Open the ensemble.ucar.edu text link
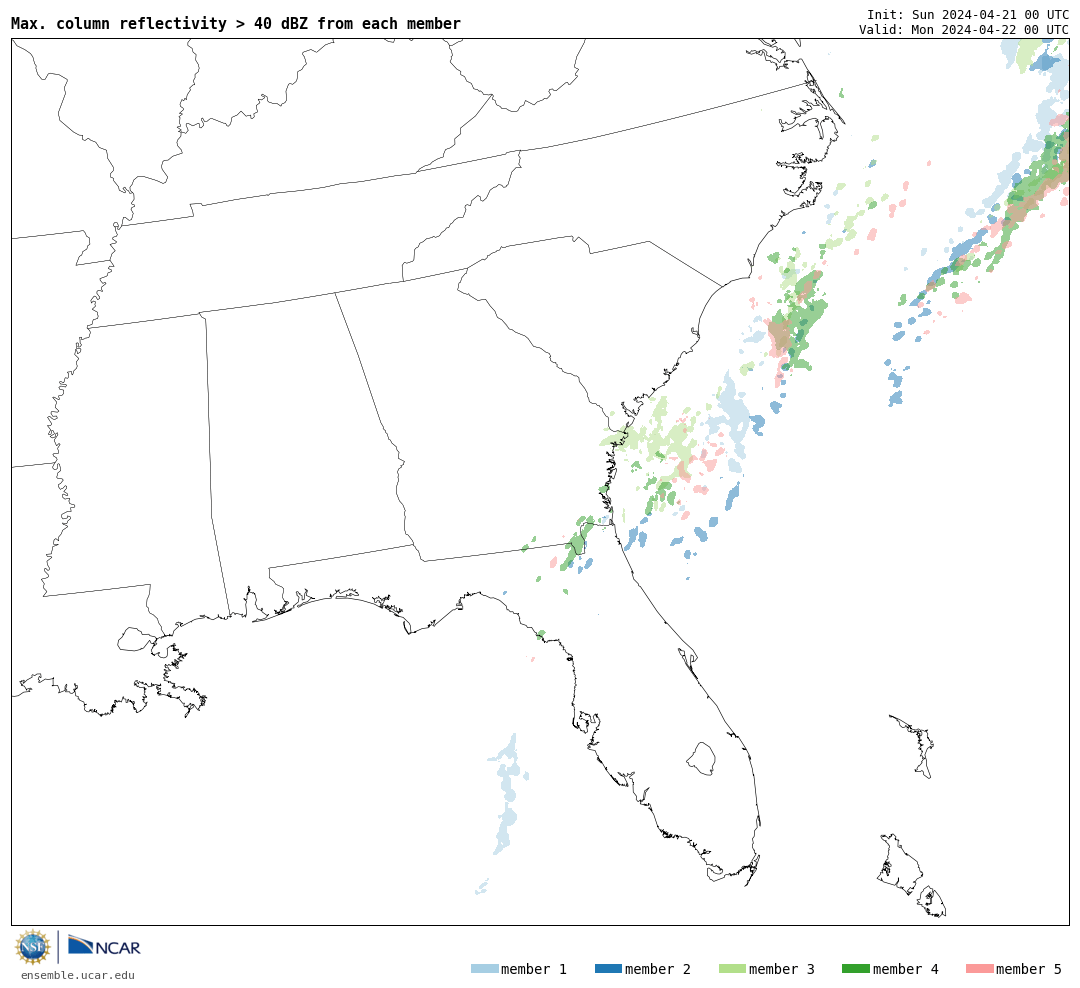This screenshot has height=988, width=1080. 78,975
